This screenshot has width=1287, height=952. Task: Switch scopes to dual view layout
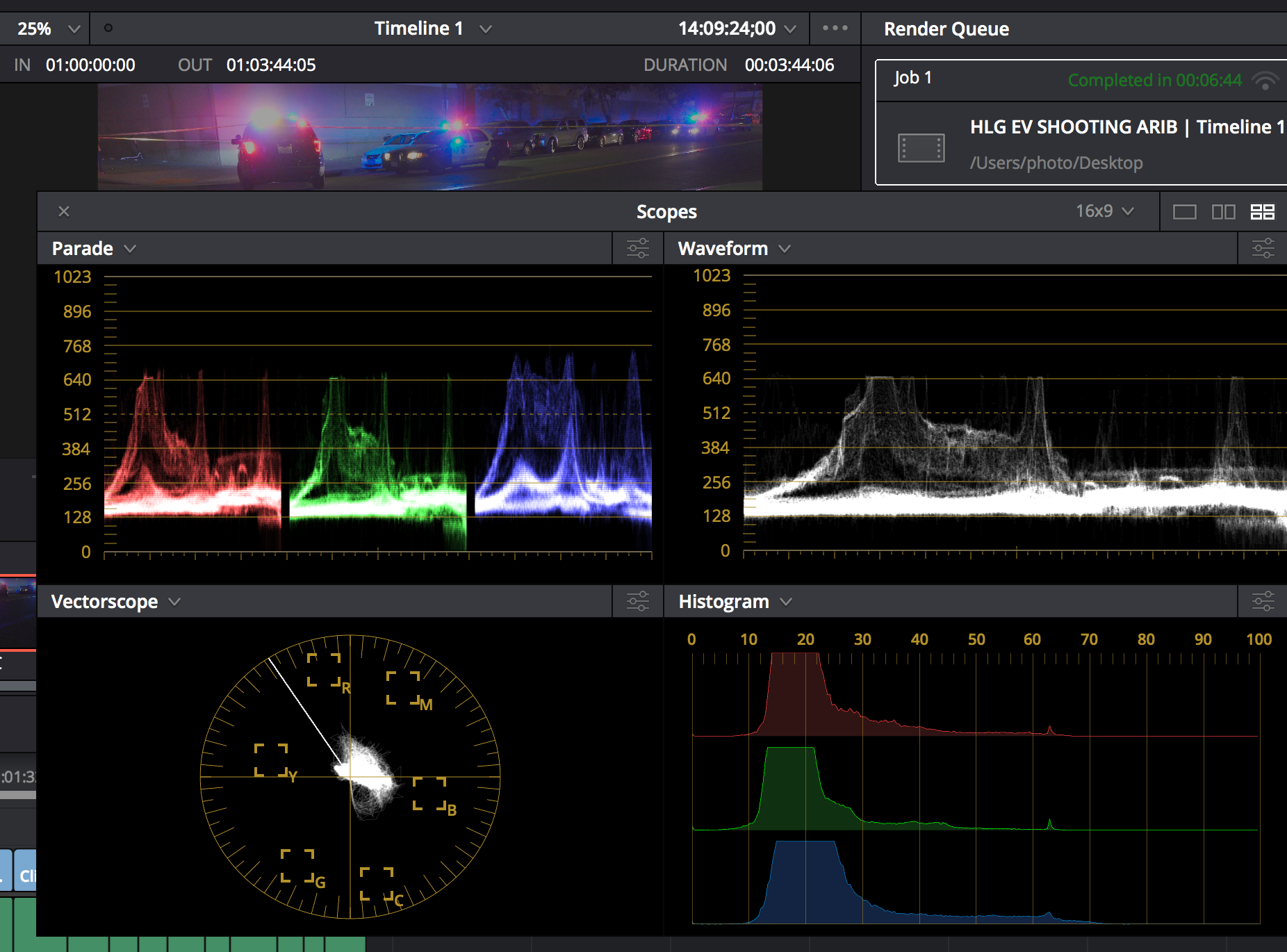[1223, 212]
